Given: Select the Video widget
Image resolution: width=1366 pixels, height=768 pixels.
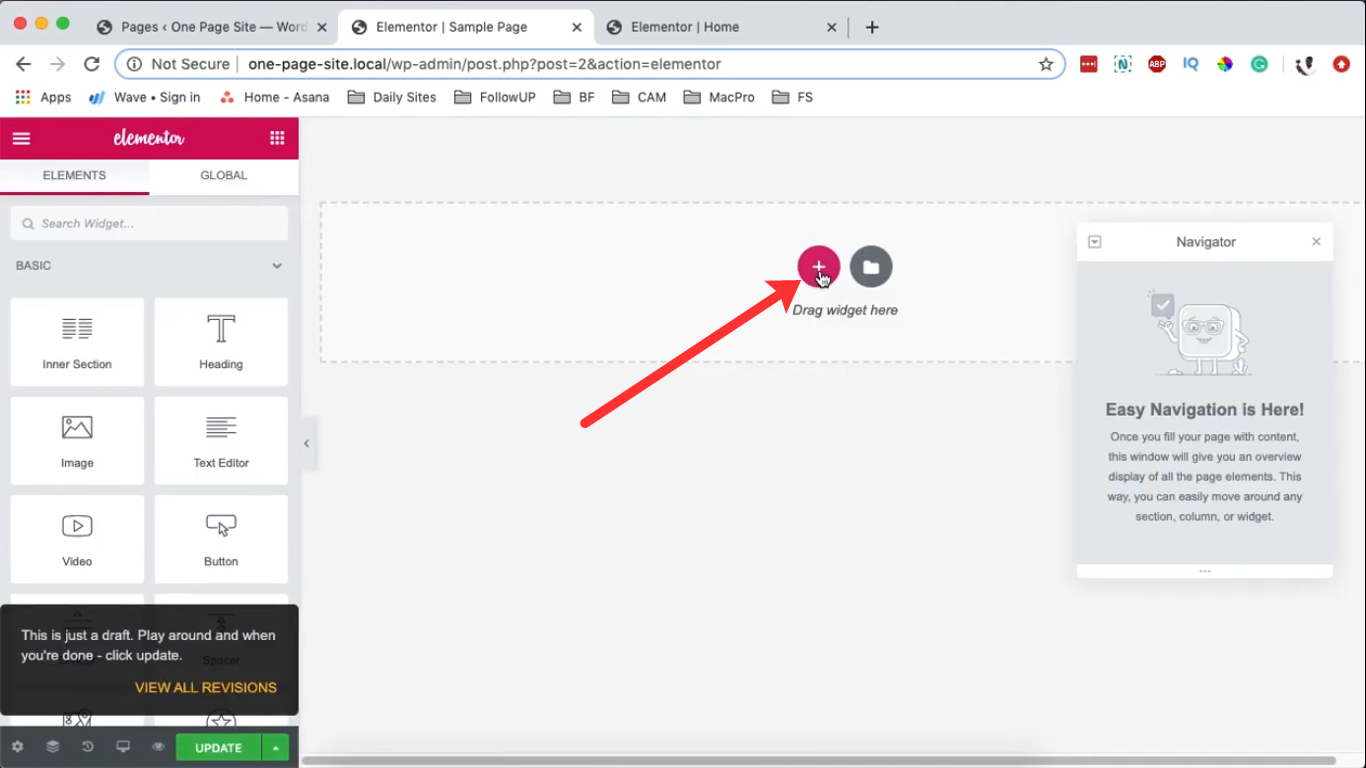Looking at the screenshot, I should [77, 539].
